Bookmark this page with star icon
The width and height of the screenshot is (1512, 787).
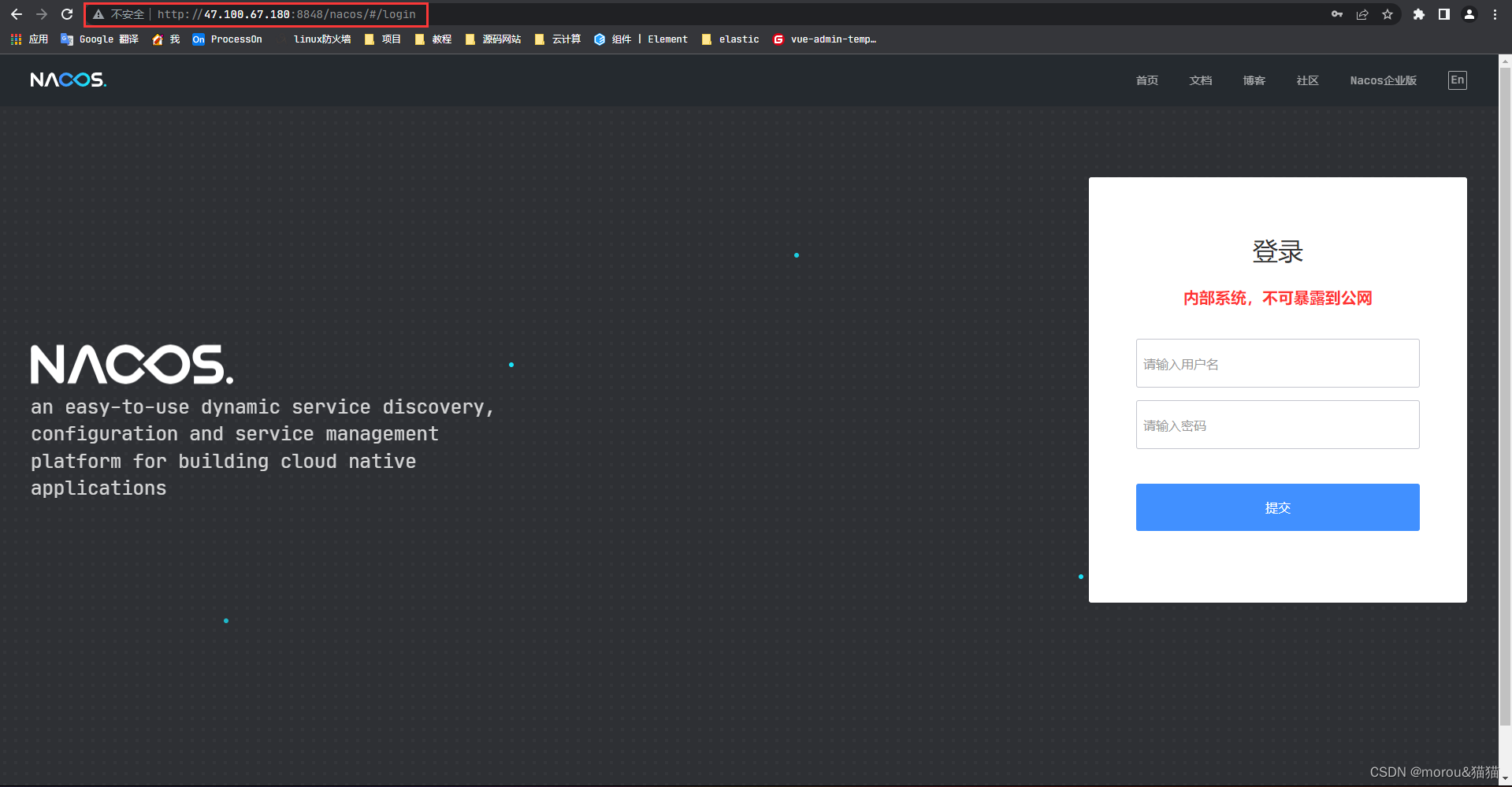(1388, 14)
